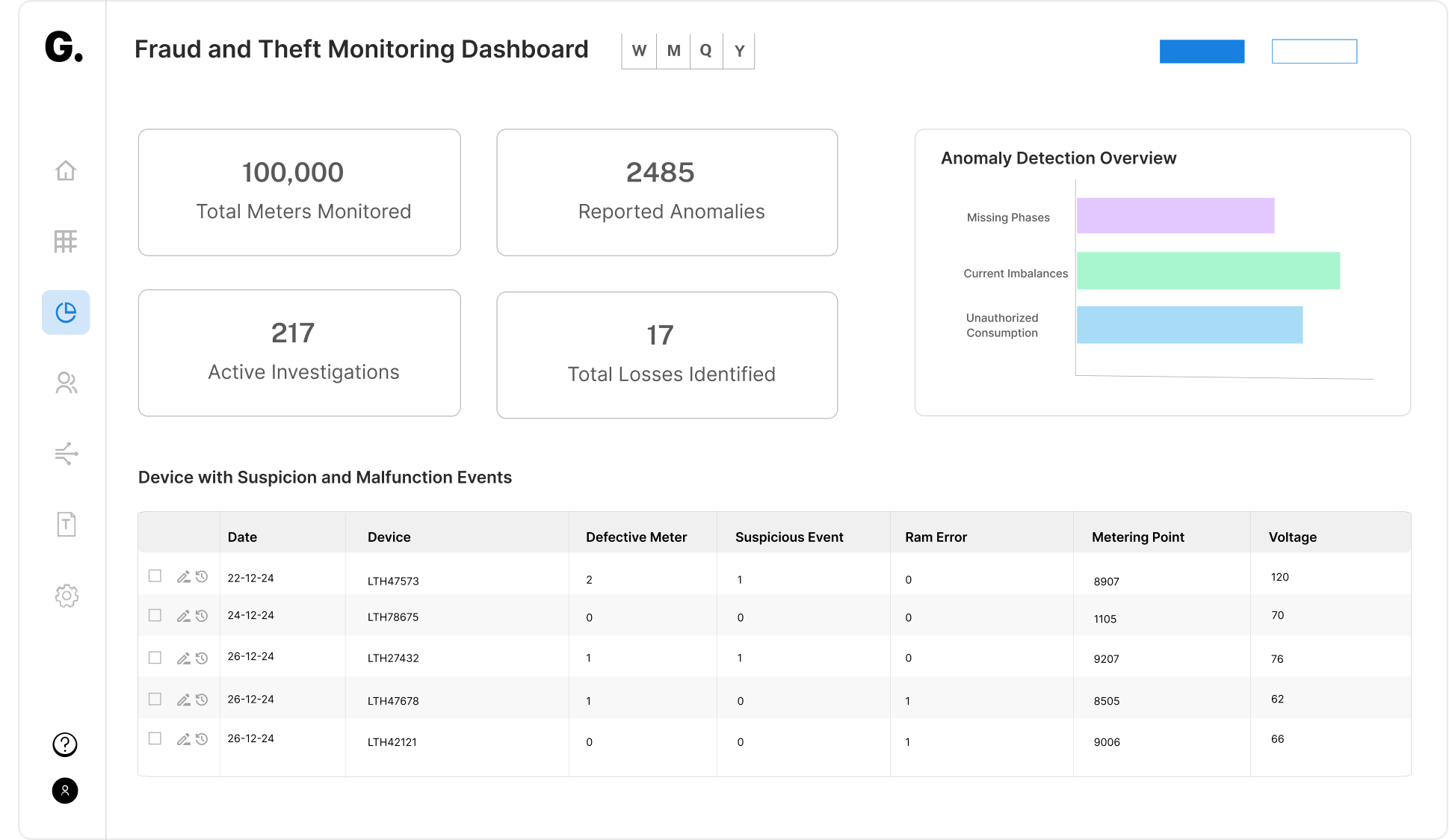Open the users icon in sidebar
The width and height of the screenshot is (1449, 840).
click(66, 383)
